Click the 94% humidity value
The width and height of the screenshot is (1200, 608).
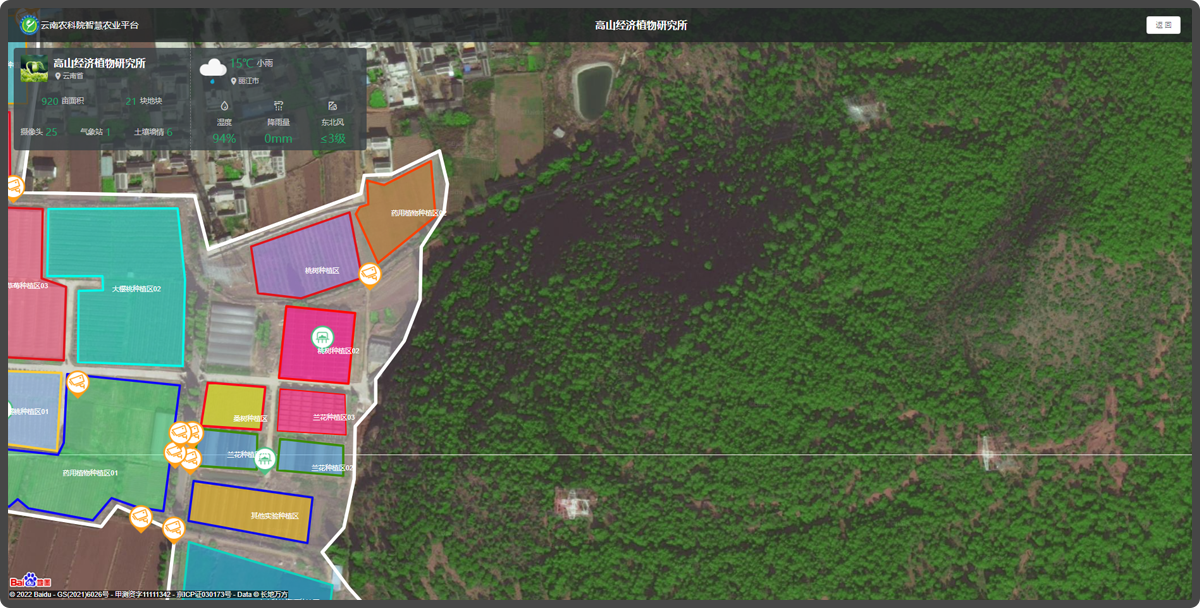pos(224,139)
